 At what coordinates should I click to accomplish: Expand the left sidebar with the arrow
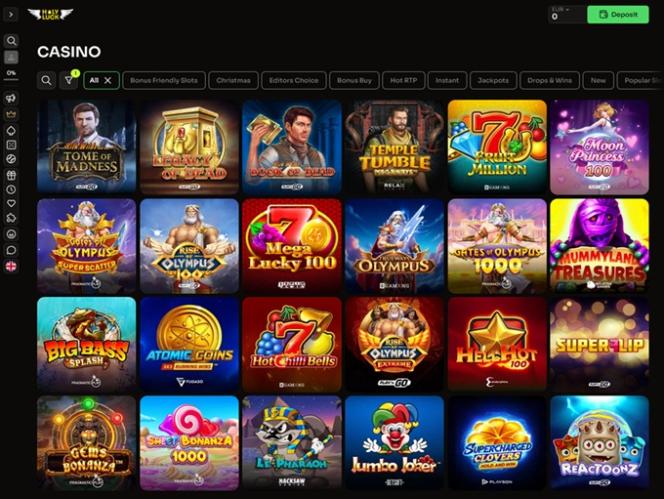(x=11, y=15)
